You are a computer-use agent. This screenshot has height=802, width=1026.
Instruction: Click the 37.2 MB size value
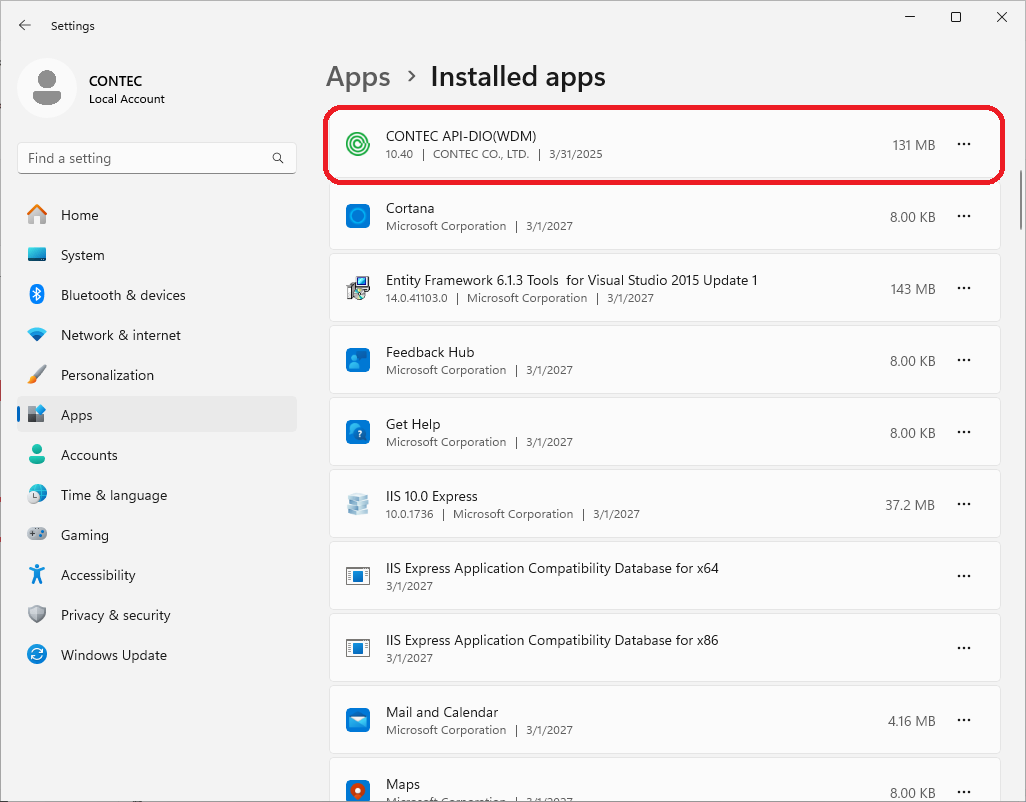point(910,505)
